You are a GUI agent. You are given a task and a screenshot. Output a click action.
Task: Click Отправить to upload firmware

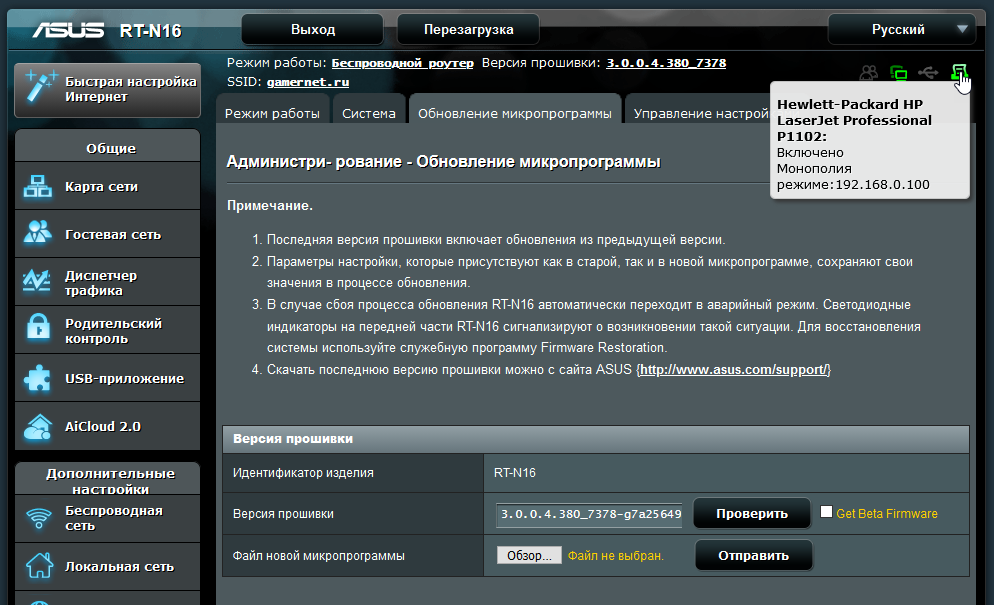754,556
